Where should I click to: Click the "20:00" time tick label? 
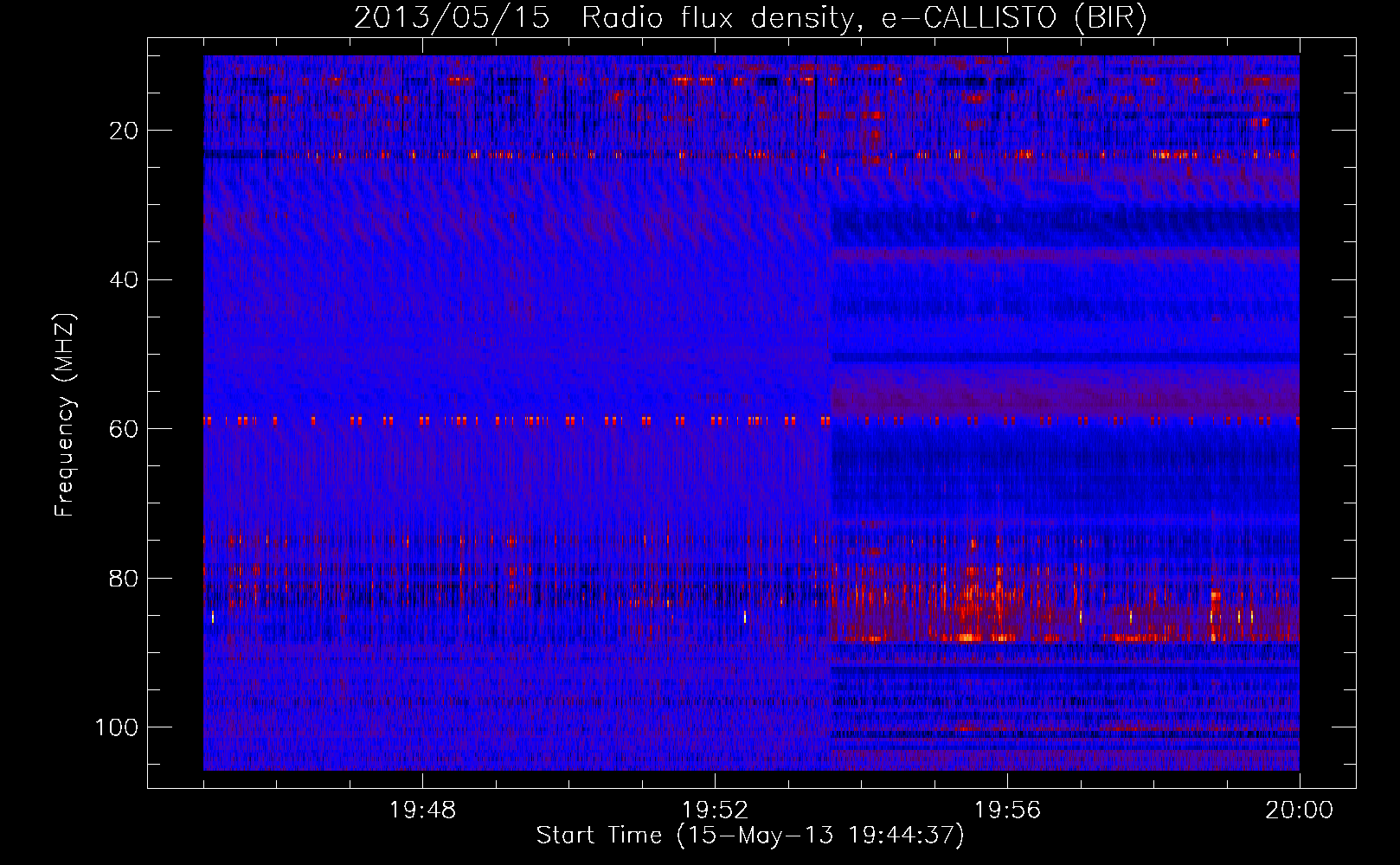click(1300, 811)
